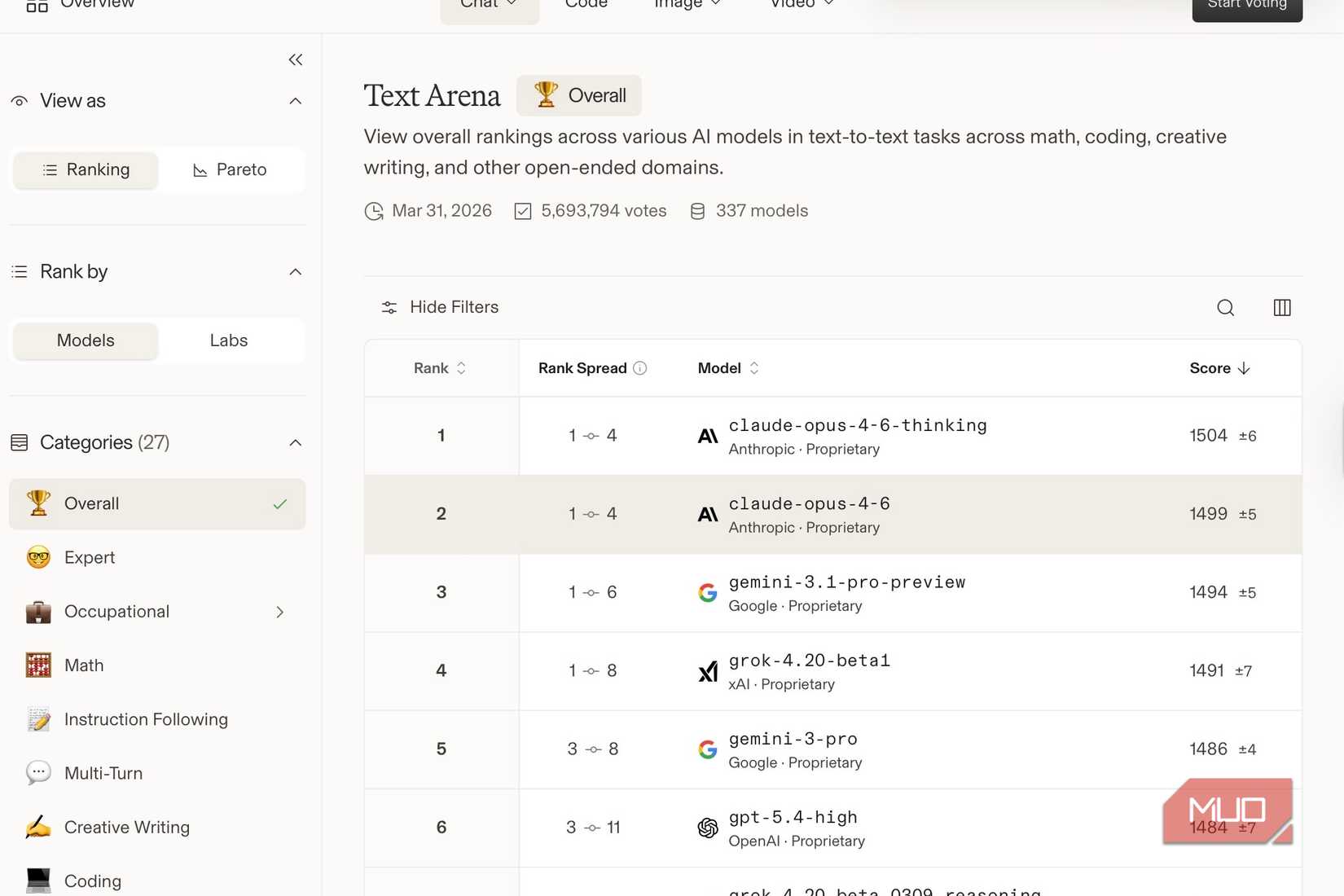Click the Rank Spread info icon
The width and height of the screenshot is (1344, 896).
641,367
